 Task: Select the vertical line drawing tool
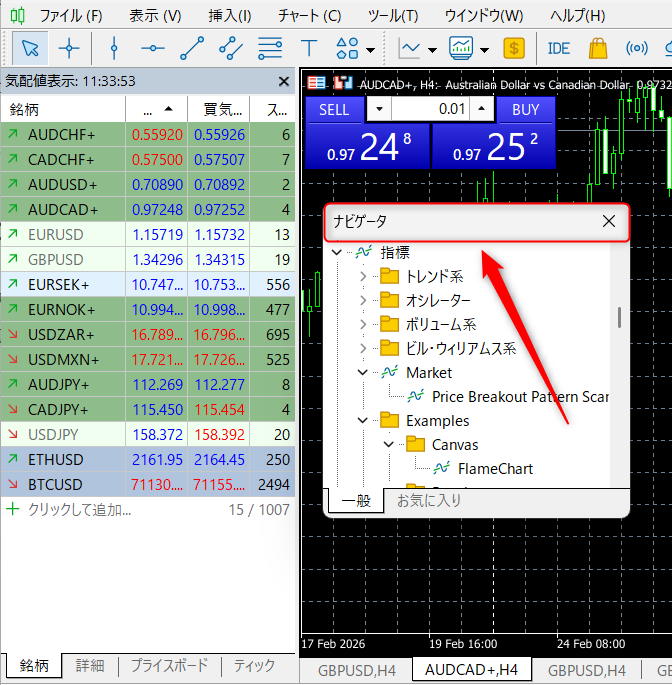[x=114, y=47]
